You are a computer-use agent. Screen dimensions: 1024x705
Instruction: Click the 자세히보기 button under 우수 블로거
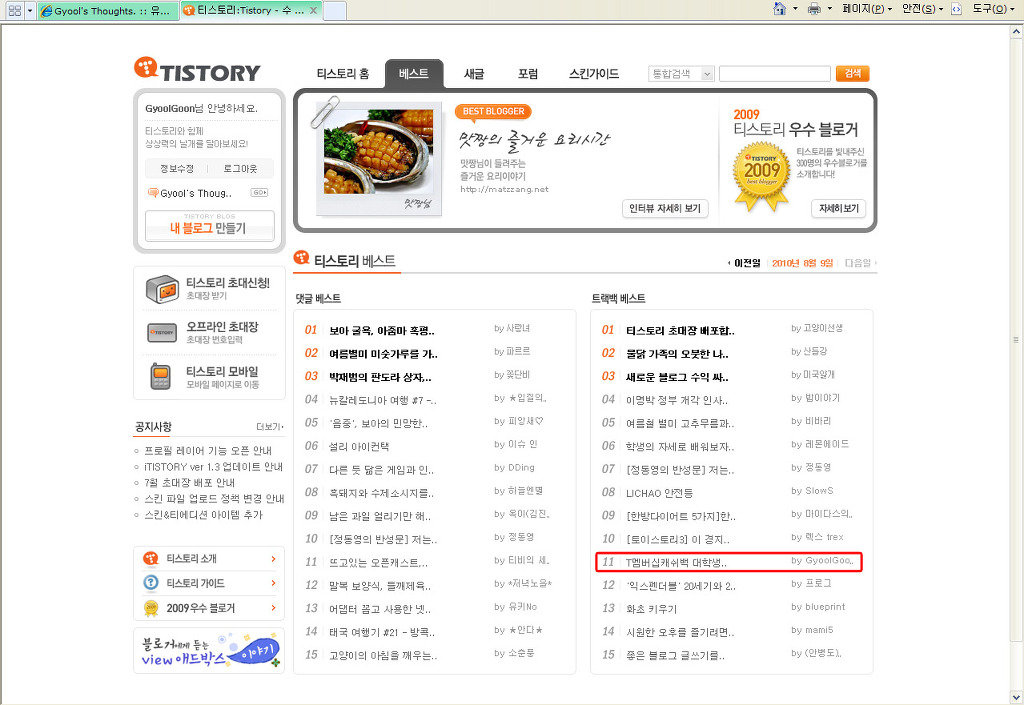[x=839, y=208]
